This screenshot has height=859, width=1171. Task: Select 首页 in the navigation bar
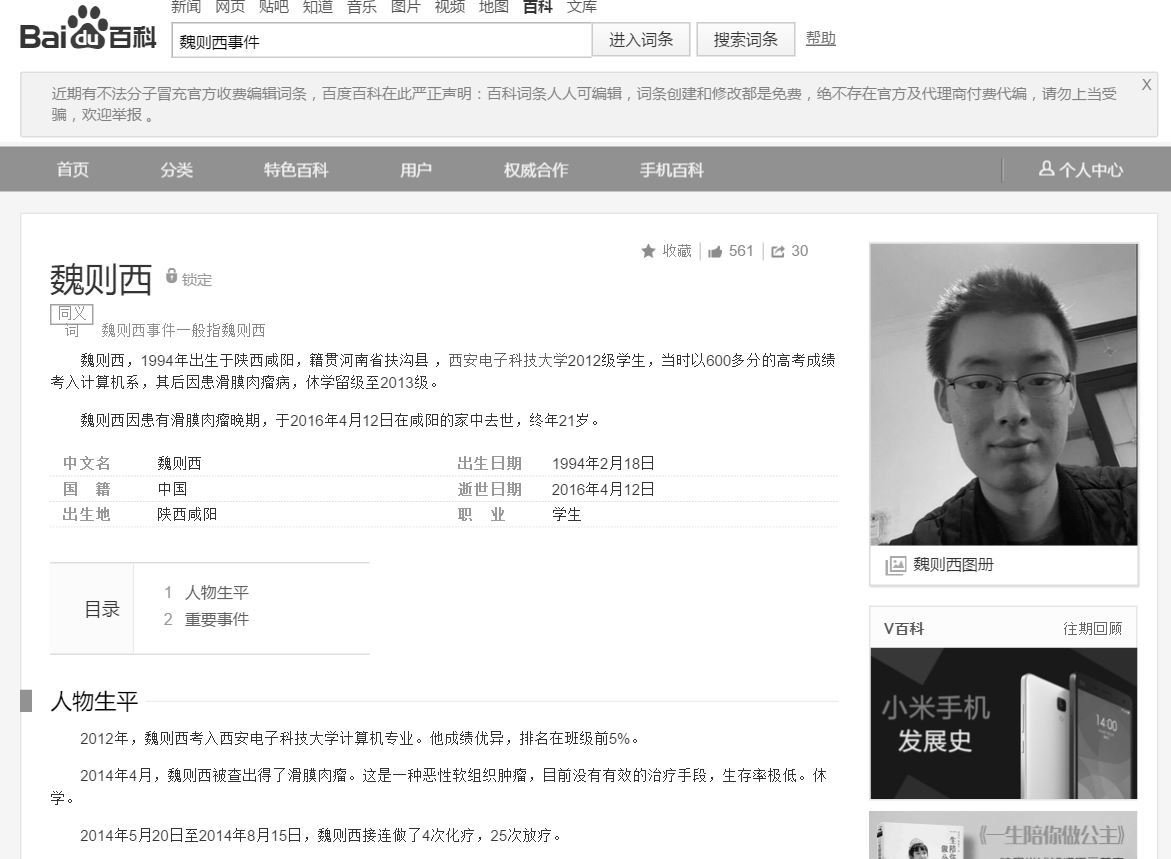73,170
